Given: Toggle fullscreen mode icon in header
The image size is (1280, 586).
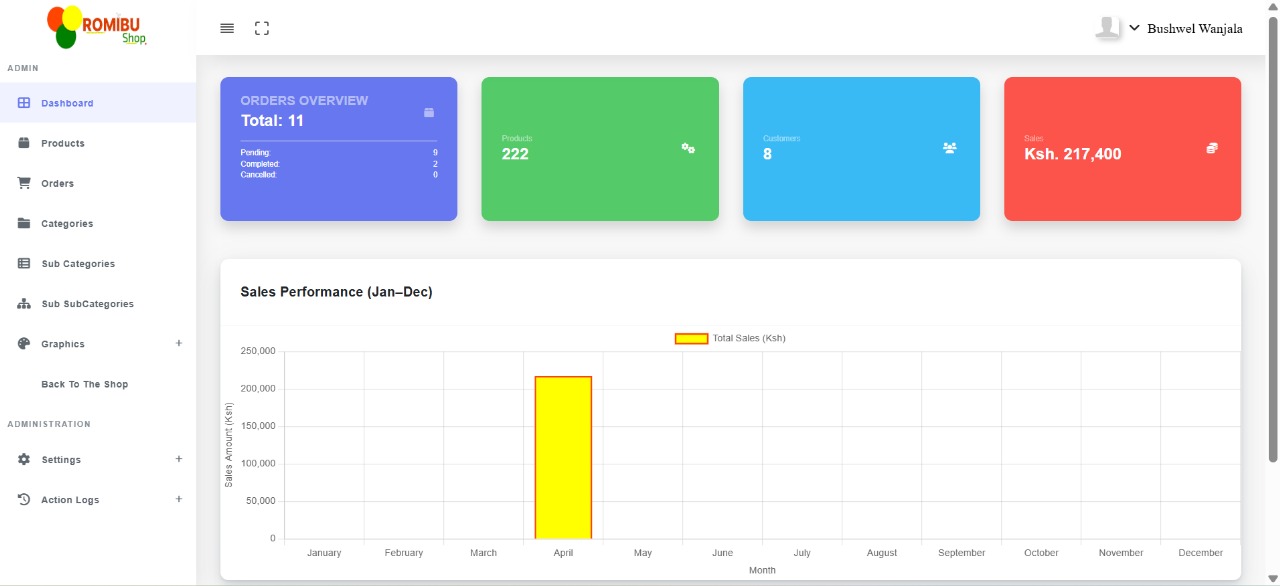Looking at the screenshot, I should (262, 28).
